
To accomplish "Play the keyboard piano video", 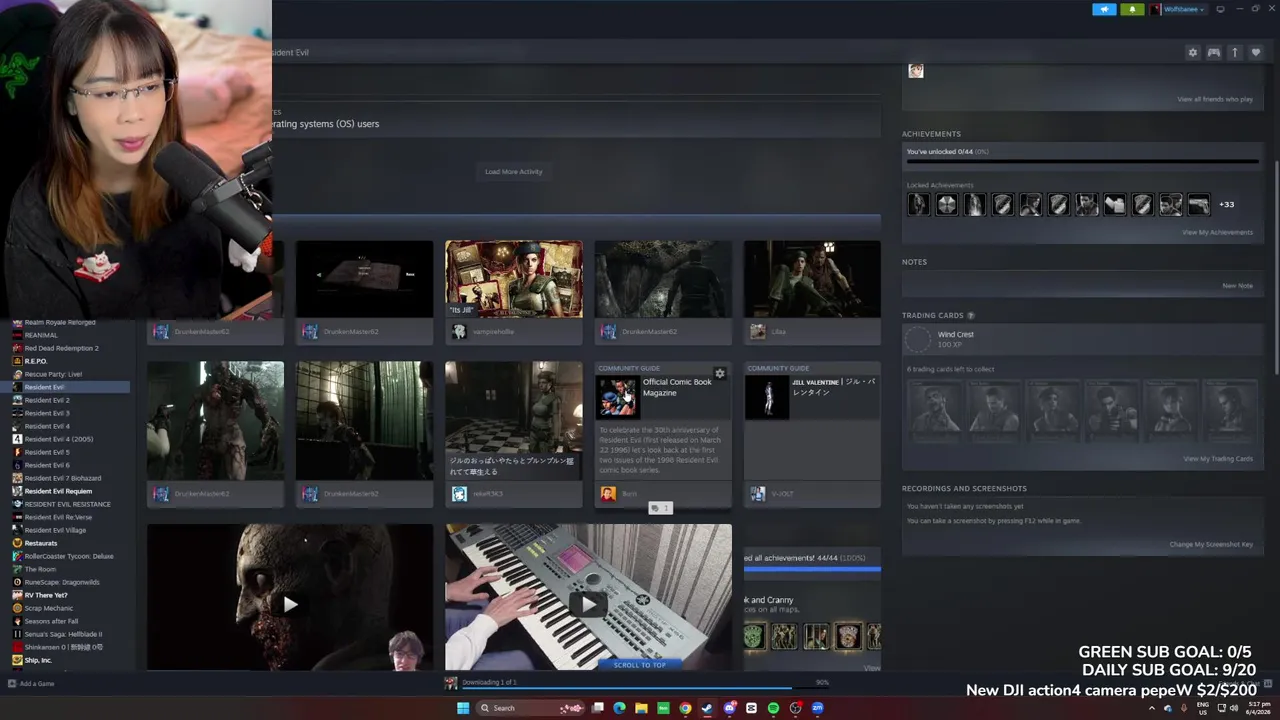I will [x=588, y=604].
